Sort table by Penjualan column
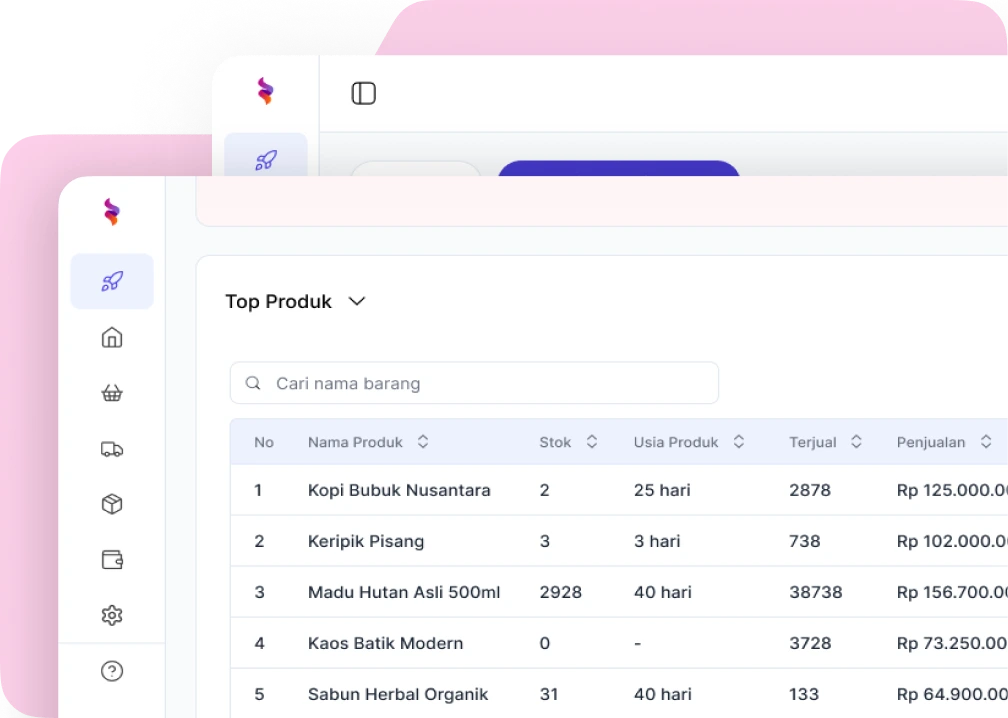The height and width of the screenshot is (718, 1008). 986,442
